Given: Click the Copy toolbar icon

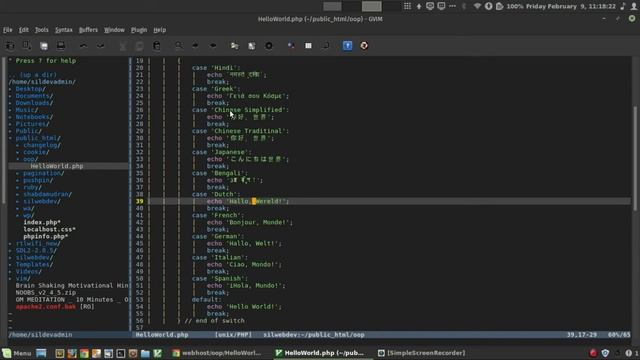Looking at the screenshot, I should 140,46.
